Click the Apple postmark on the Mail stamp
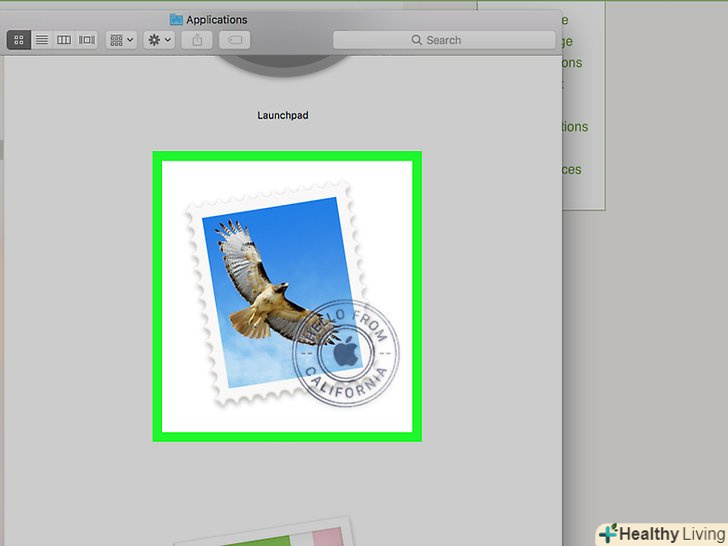The image size is (728, 546). [346, 353]
